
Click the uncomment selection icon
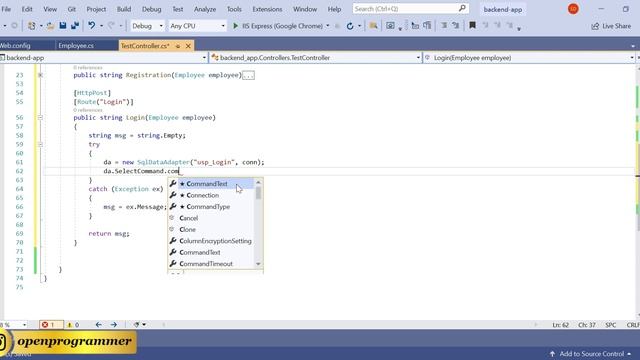[456, 26]
